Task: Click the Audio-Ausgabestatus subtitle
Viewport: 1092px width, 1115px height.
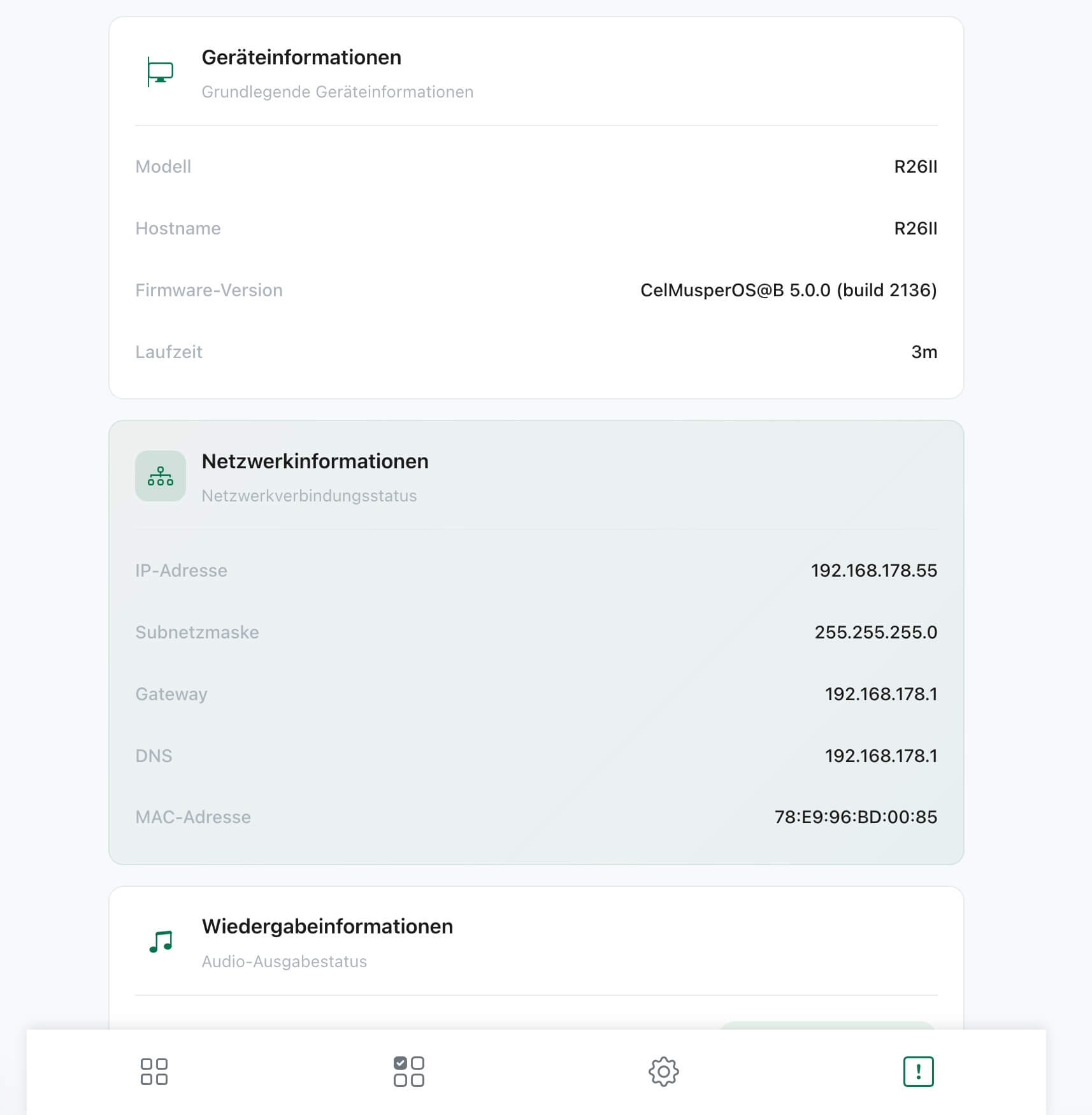Action: (x=284, y=961)
